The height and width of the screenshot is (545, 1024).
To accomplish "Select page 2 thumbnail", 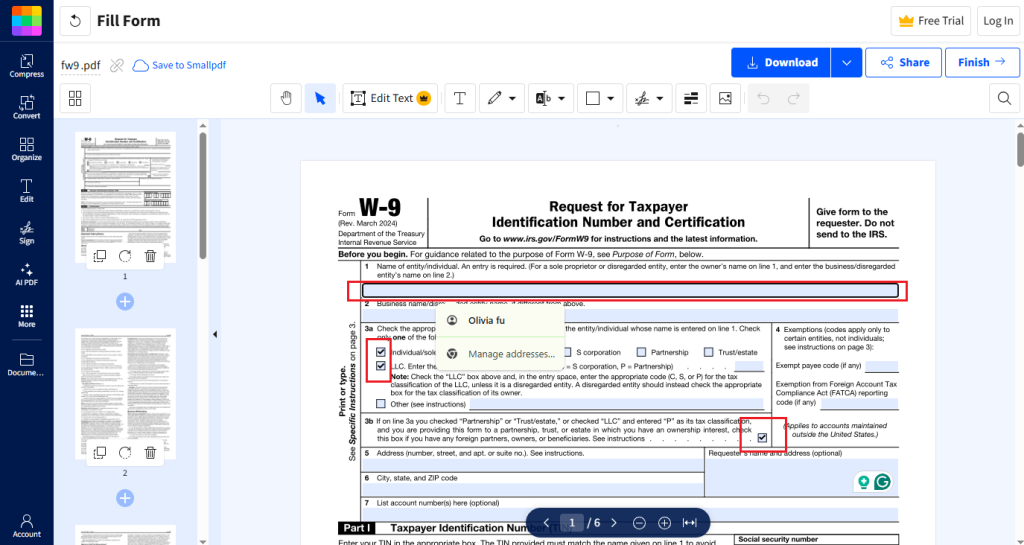I will [125, 394].
